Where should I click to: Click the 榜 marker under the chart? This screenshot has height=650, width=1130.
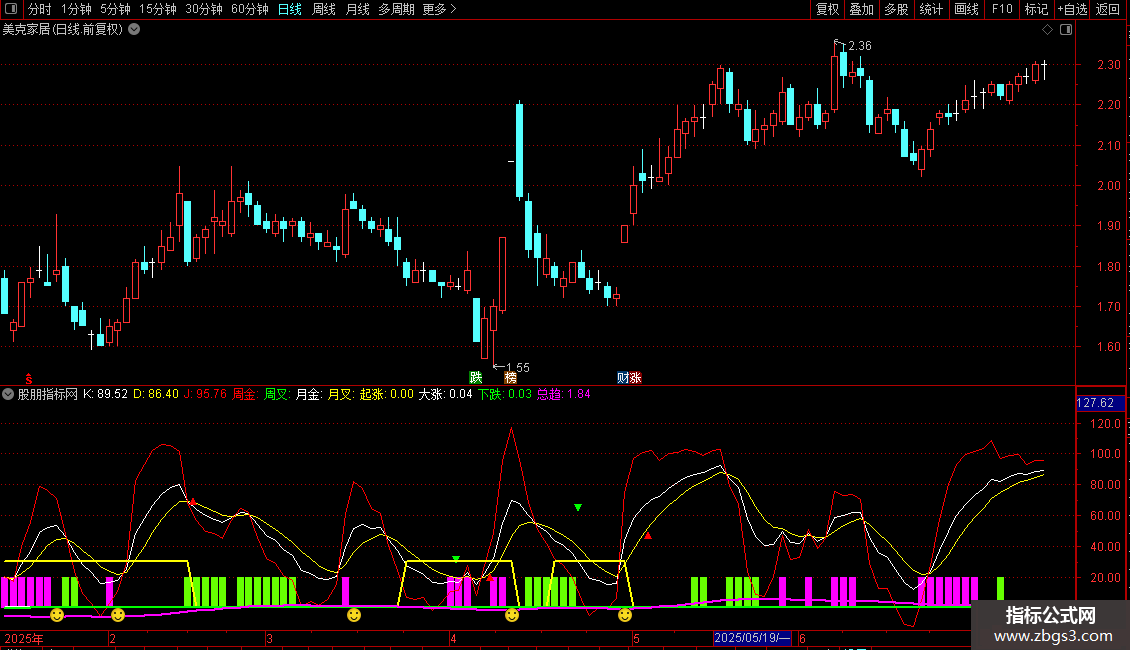(510, 378)
